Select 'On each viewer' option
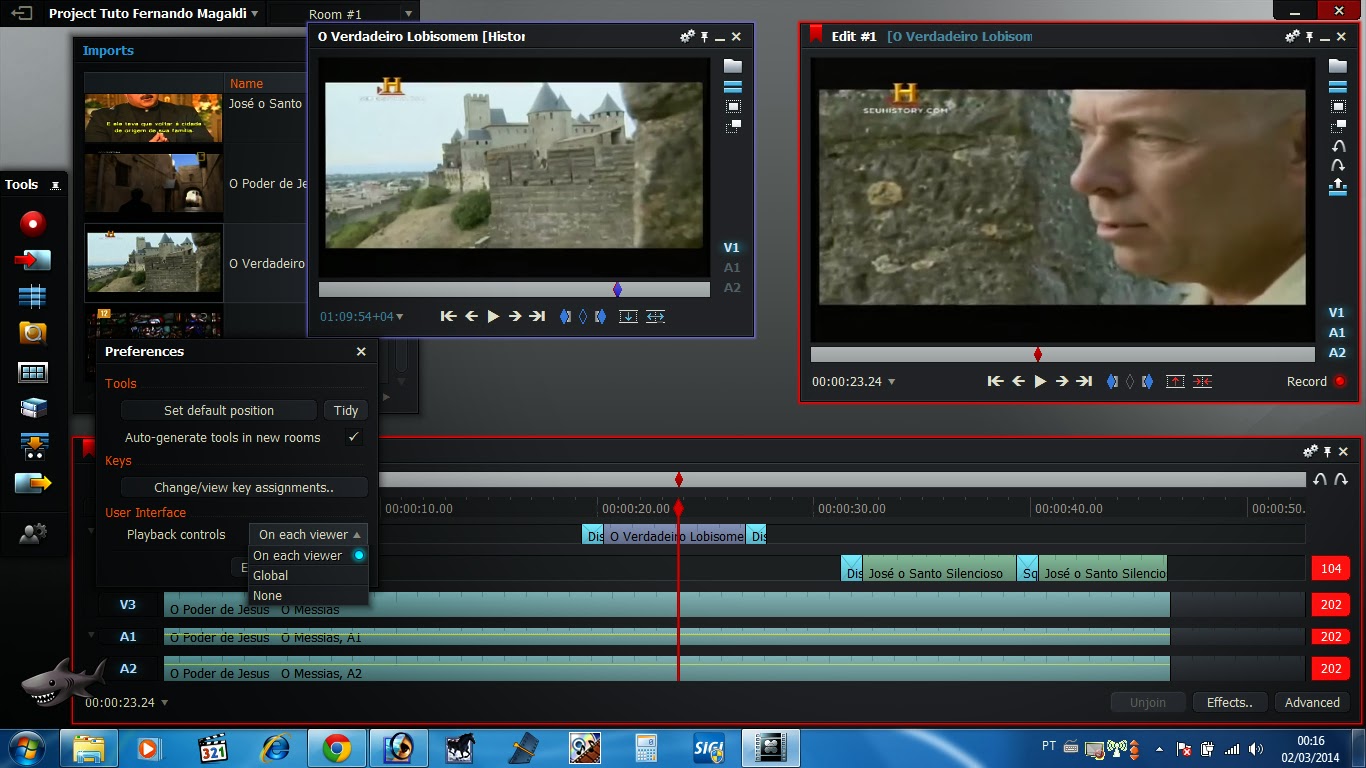The width and height of the screenshot is (1366, 768). 308,555
